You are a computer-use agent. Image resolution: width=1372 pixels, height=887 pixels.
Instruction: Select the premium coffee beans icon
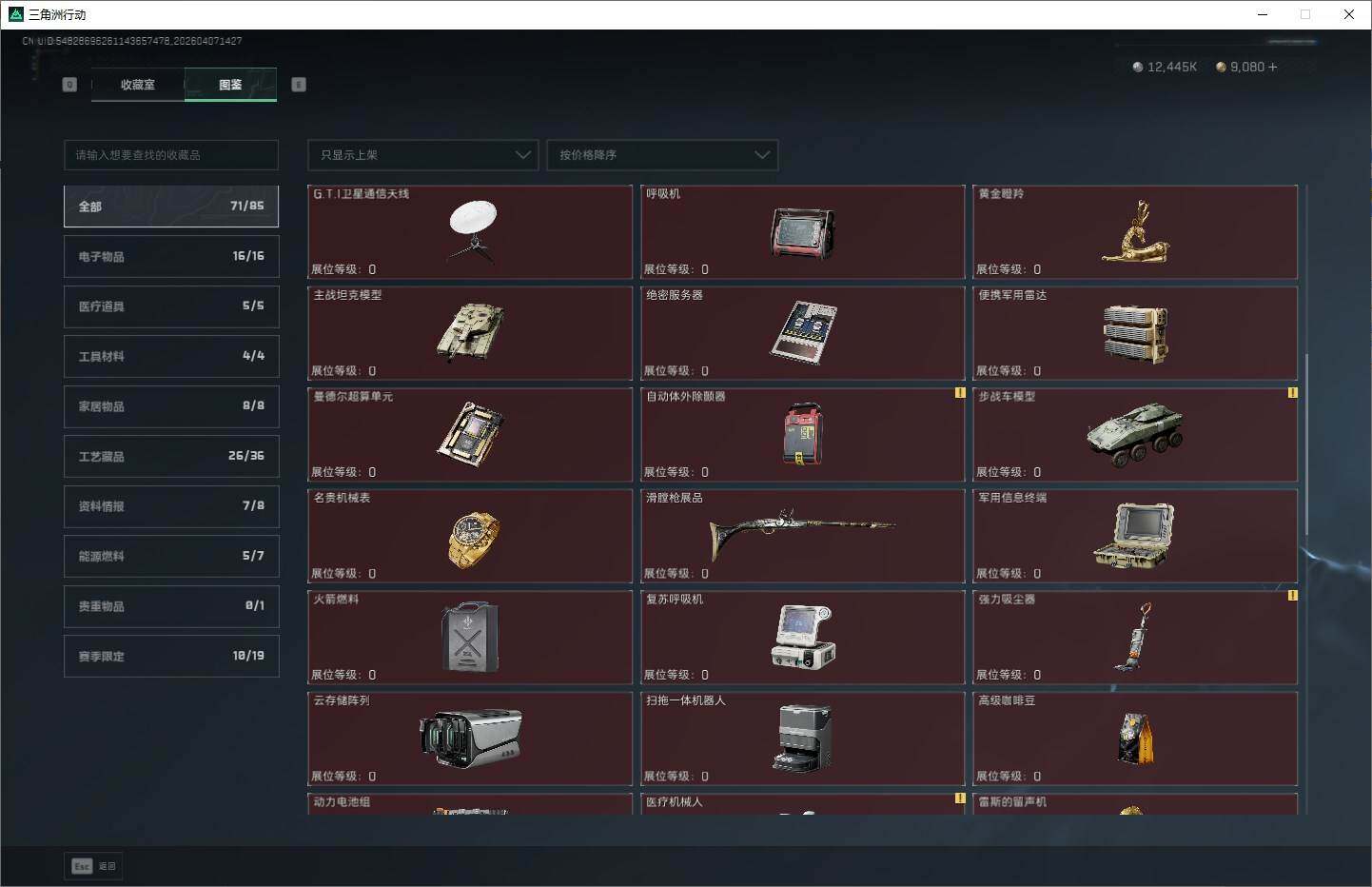pyautogui.click(x=1136, y=739)
